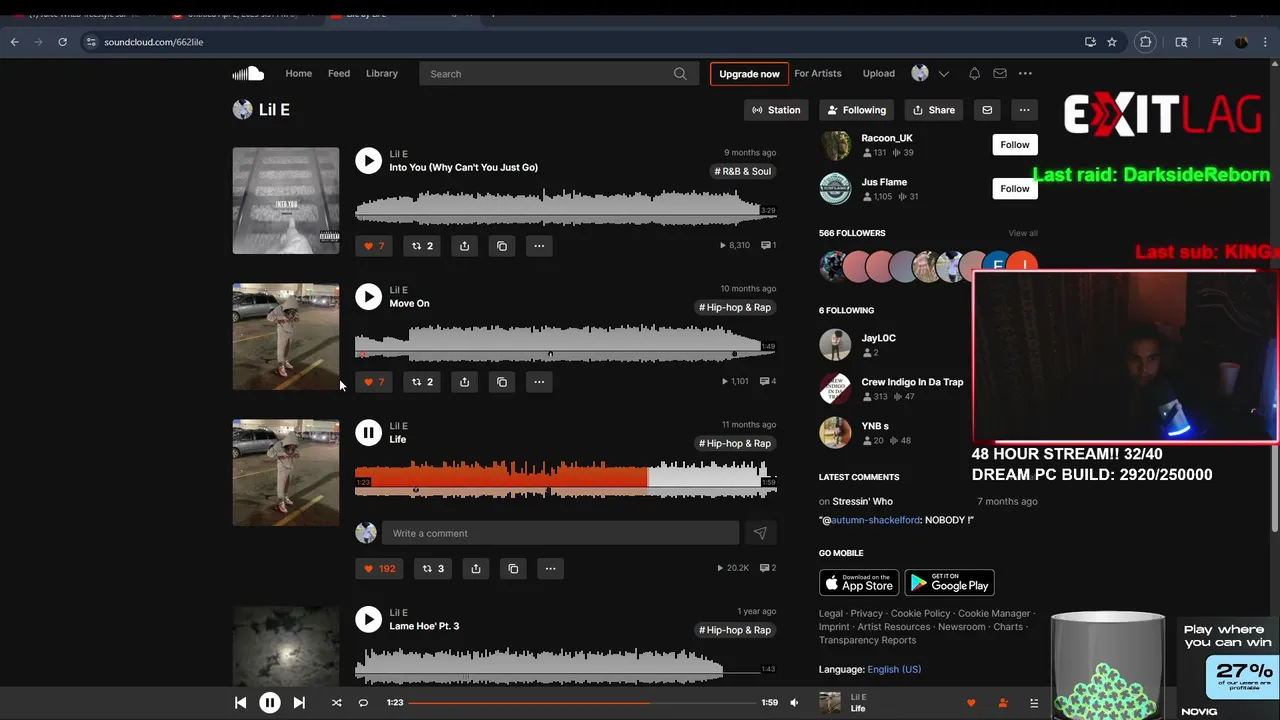Send comment with paper plane icon

click(760, 533)
